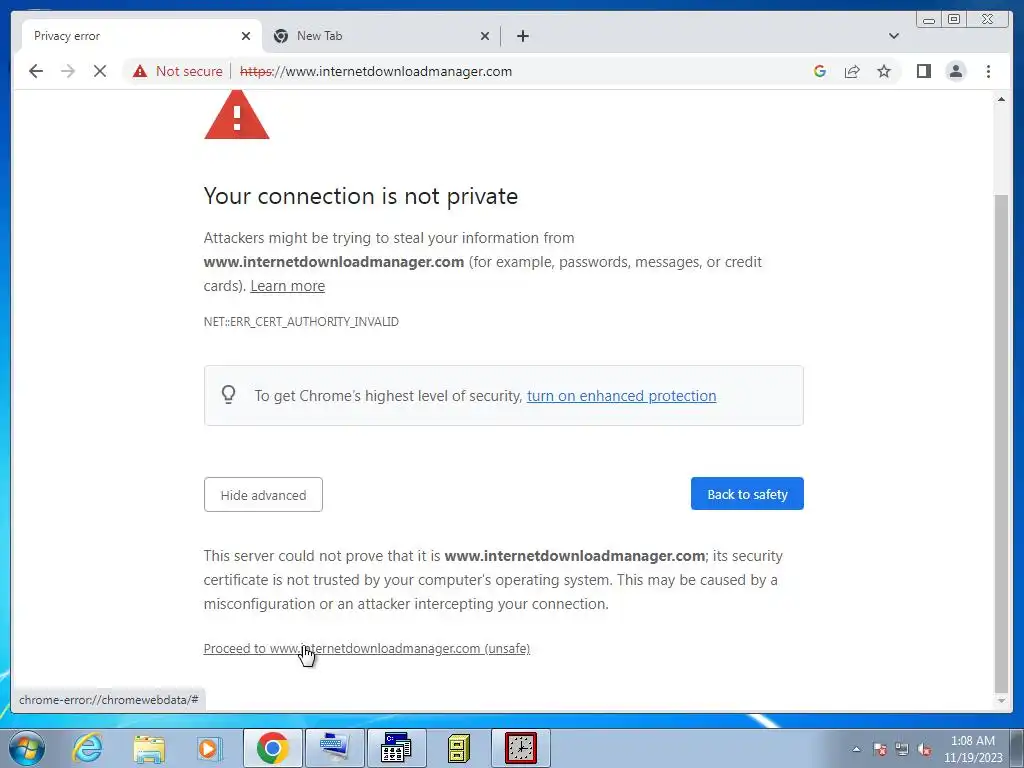Click the red Not secure warning badge
Screen dimensions: 1024x768
click(178, 71)
